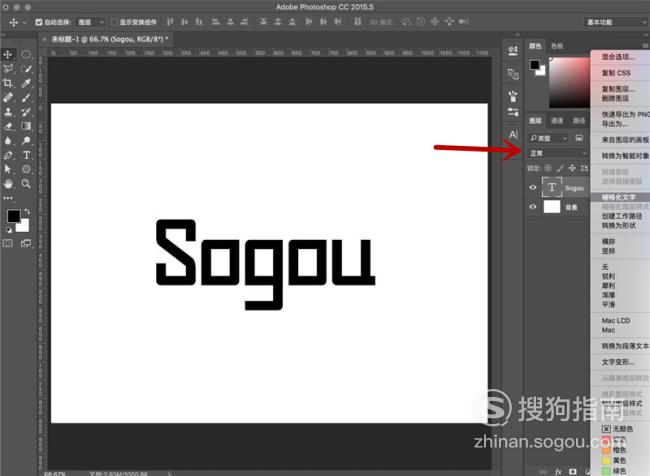The height and width of the screenshot is (476, 650).
Task: Select the History Brush tool
Action: click(x=26, y=112)
